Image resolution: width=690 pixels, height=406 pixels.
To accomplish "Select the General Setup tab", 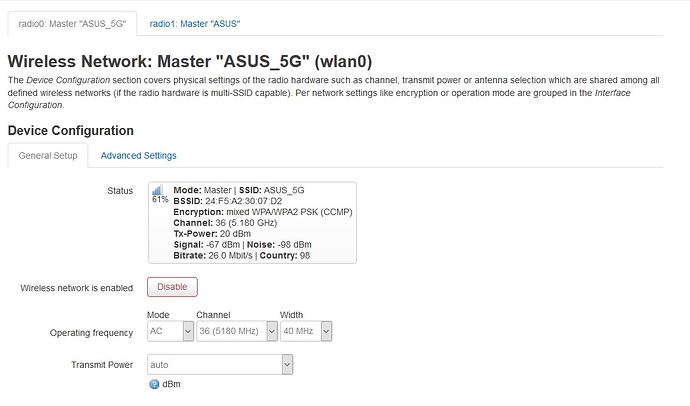I will click(x=48, y=156).
